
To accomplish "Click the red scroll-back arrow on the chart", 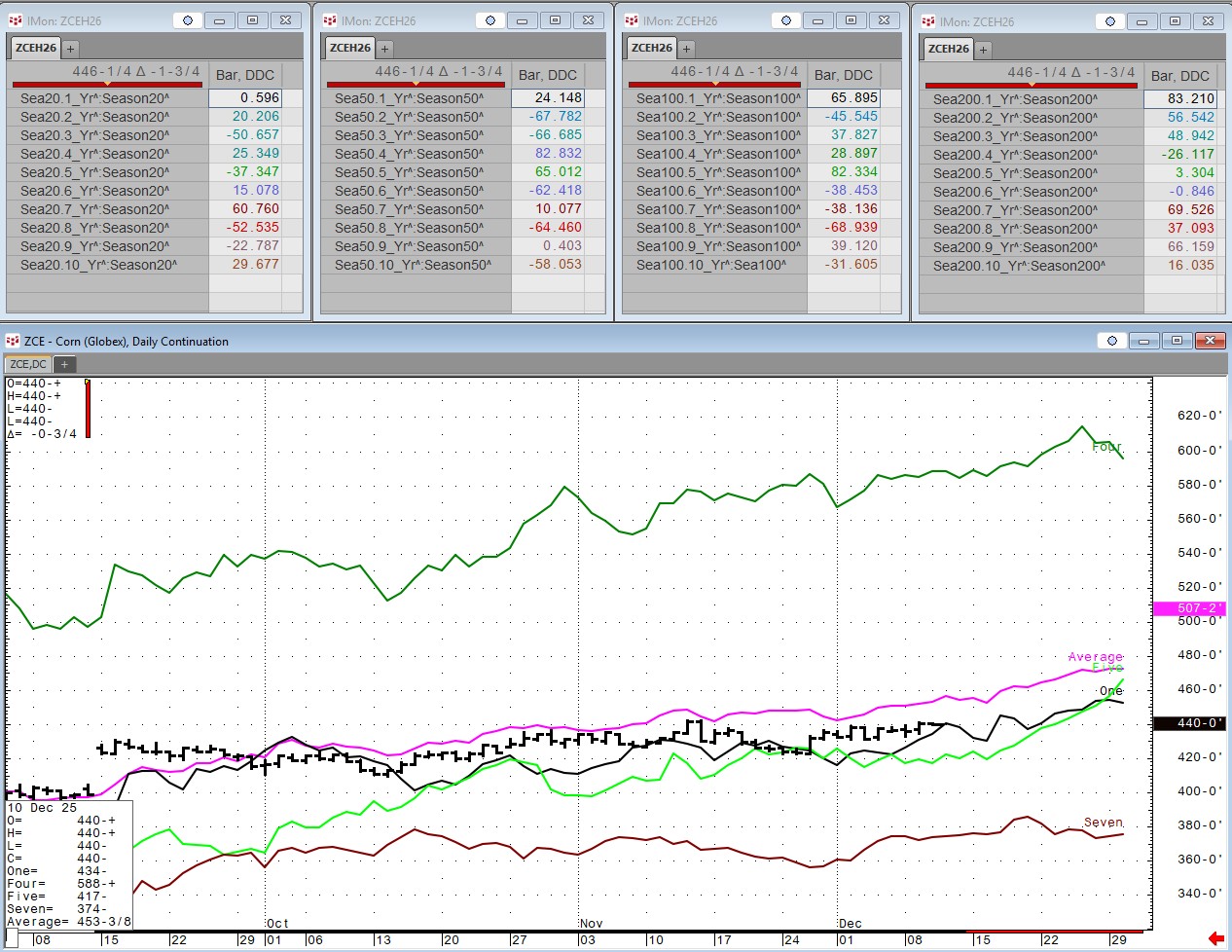I will coord(1215,938).
